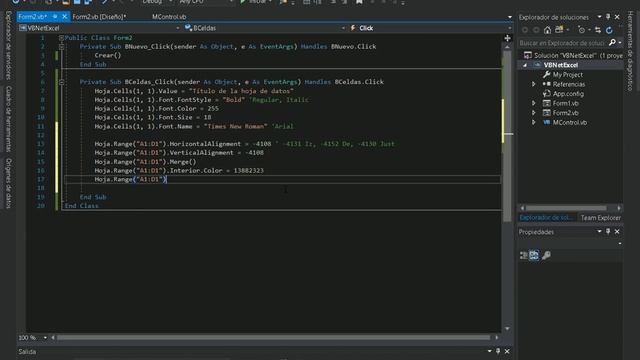This screenshot has width=640, height=360.
Task: Expand the MControl.vb node
Action: [x=533, y=122]
